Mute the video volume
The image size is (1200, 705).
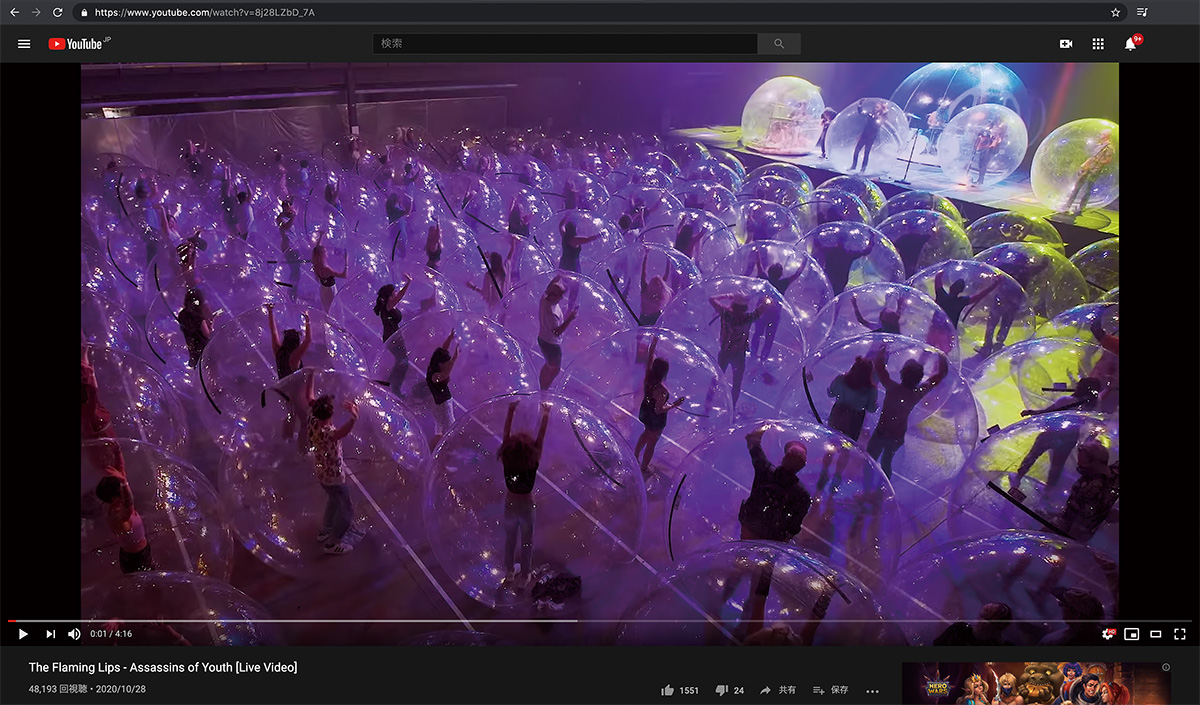click(74, 634)
